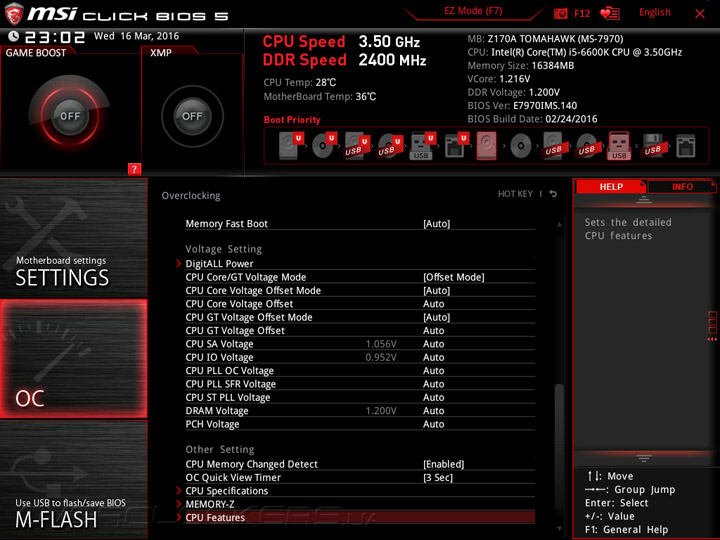Image resolution: width=720 pixels, height=540 pixels.
Task: Click the red side-panel toggle on right edge
Action: click(x=713, y=326)
